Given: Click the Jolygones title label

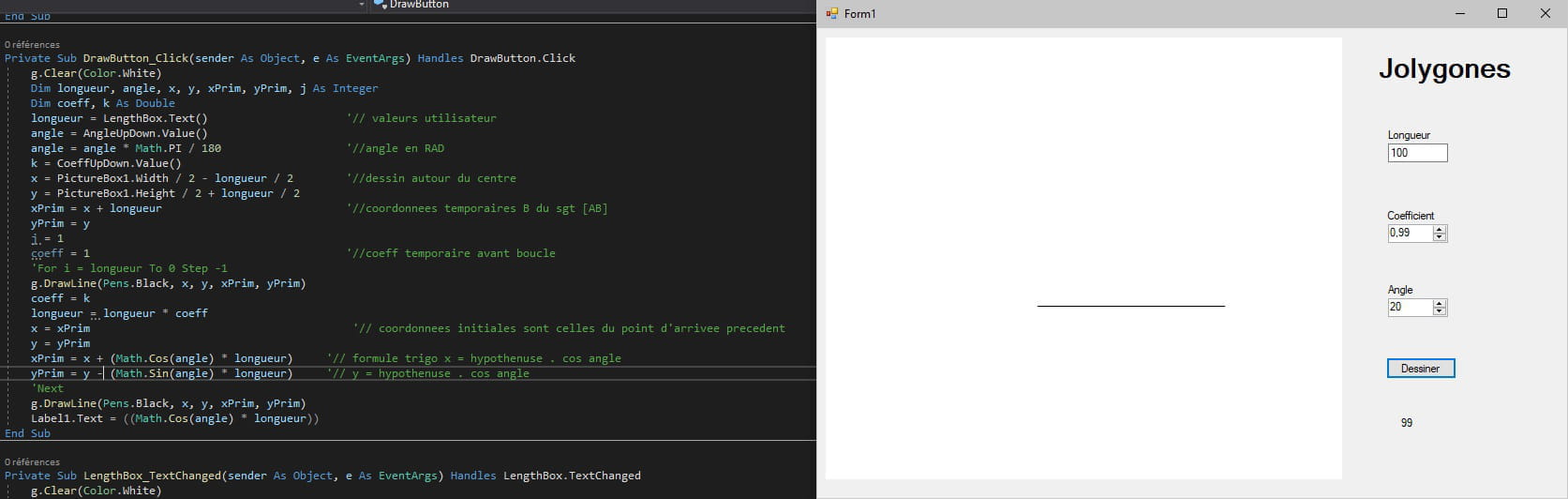Looking at the screenshot, I should [x=1444, y=68].
